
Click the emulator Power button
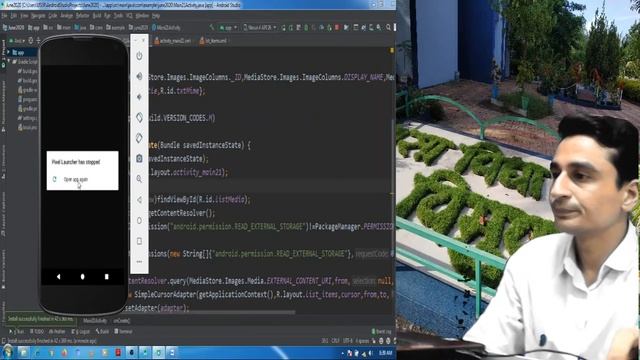[139, 56]
